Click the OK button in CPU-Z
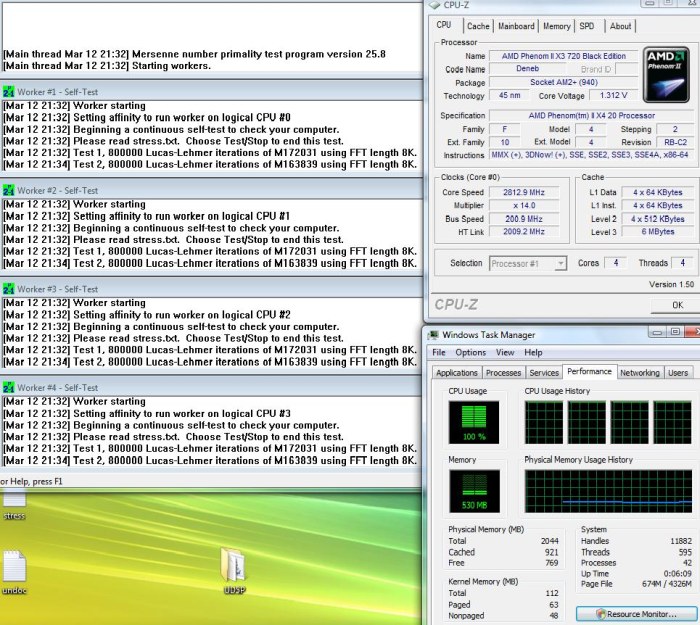This screenshot has height=625, width=700. point(676,305)
